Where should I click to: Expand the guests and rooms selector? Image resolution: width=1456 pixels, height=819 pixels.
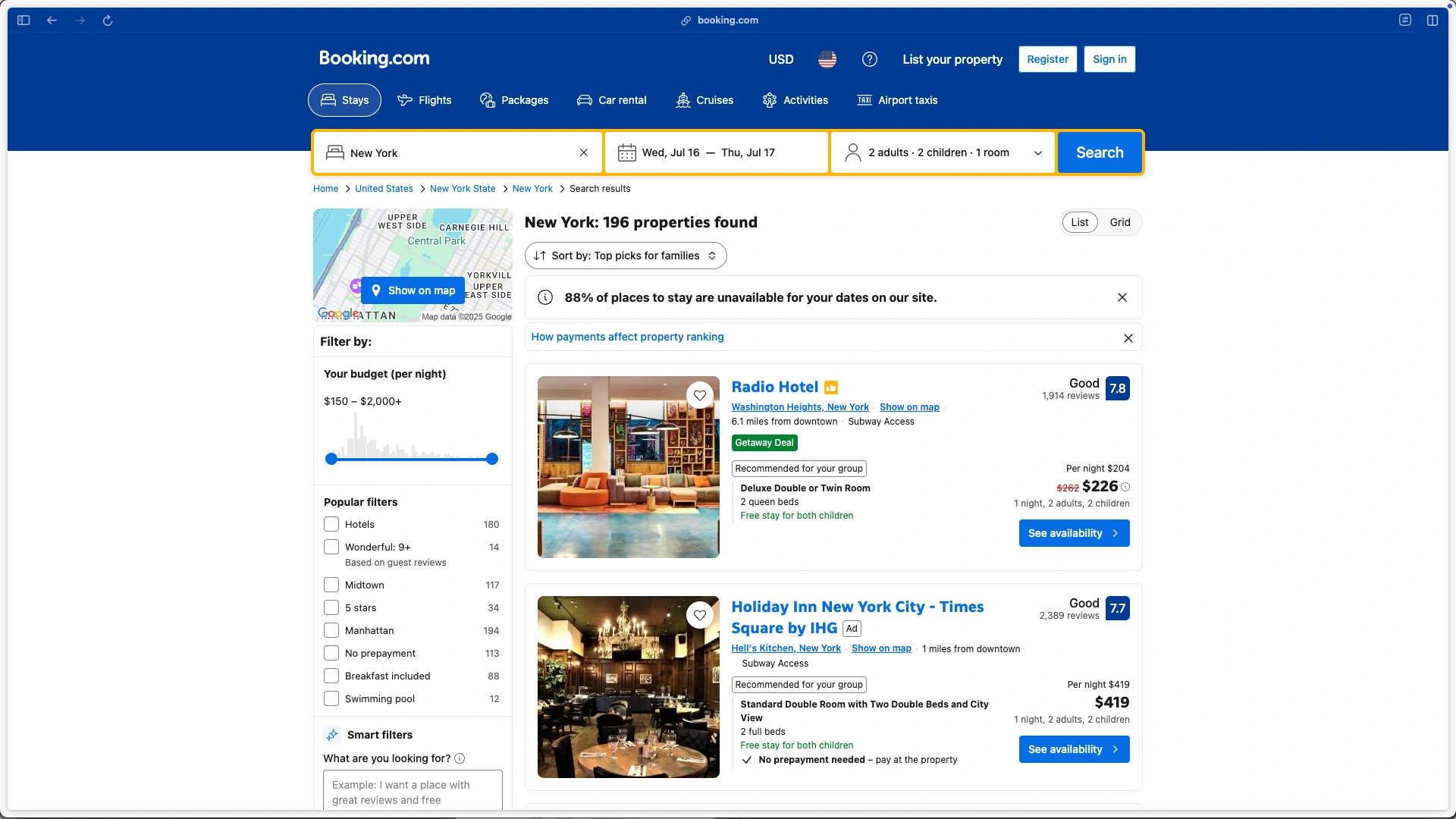(x=942, y=152)
